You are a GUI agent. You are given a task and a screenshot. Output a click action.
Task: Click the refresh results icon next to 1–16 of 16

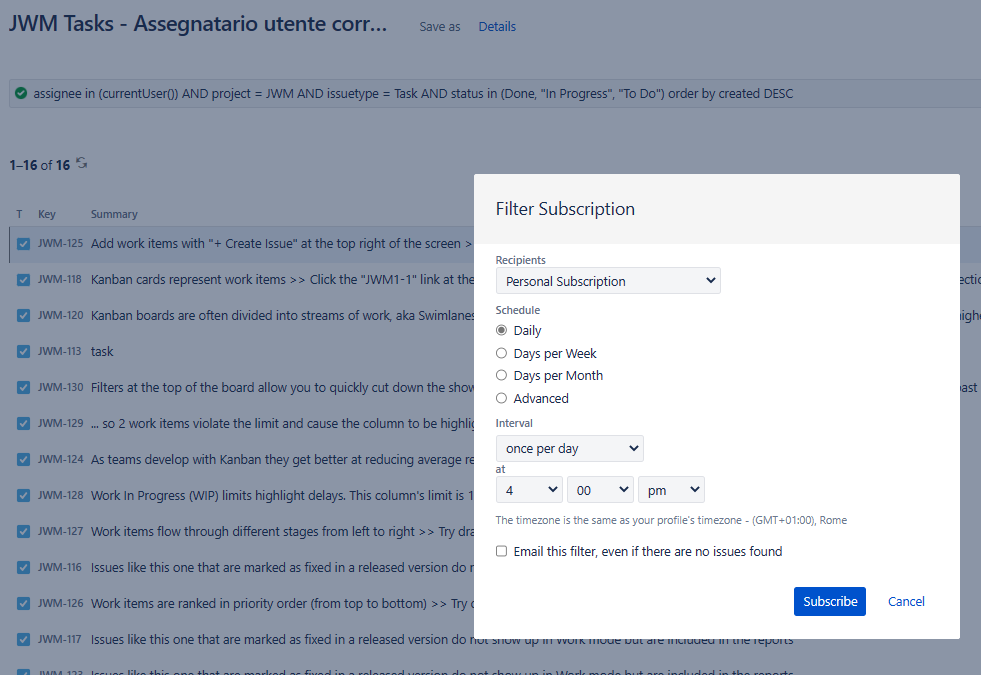click(x=81, y=163)
